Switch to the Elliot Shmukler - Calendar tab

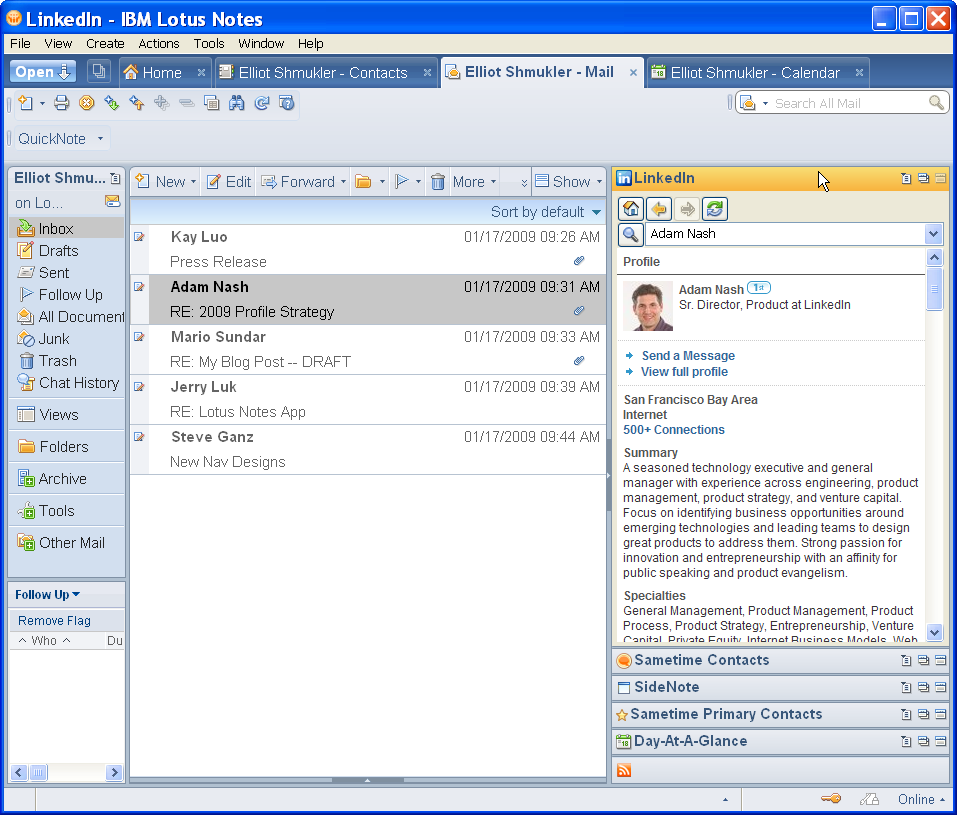pos(754,72)
